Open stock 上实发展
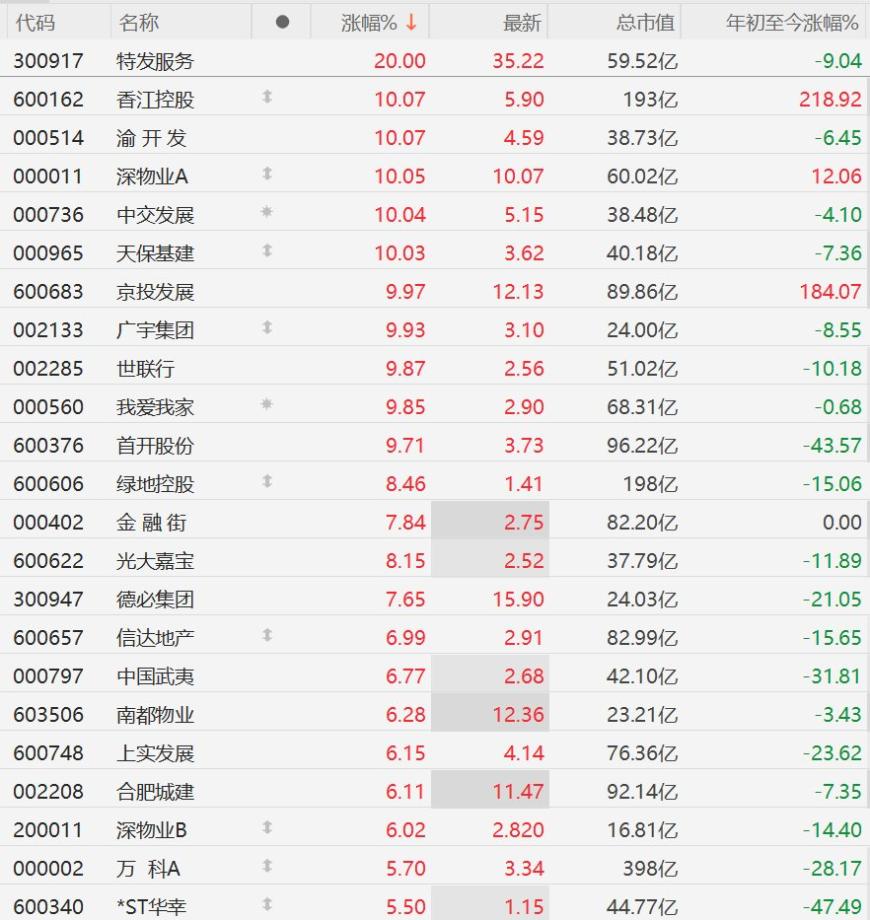Screen dimensions: 870x920 tap(155, 753)
